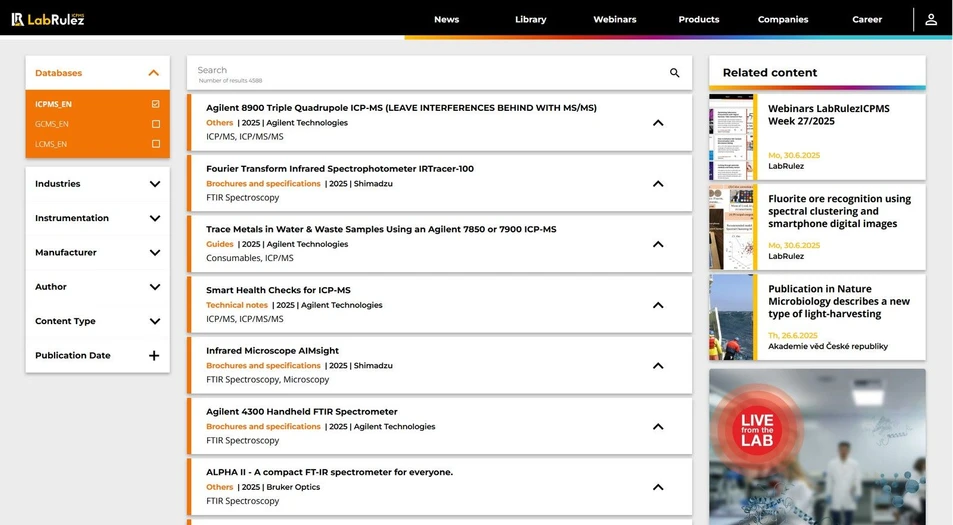Image resolution: width=953 pixels, height=525 pixels.
Task: Open Nature Microbiology publication thumbnail
Action: coord(731,317)
